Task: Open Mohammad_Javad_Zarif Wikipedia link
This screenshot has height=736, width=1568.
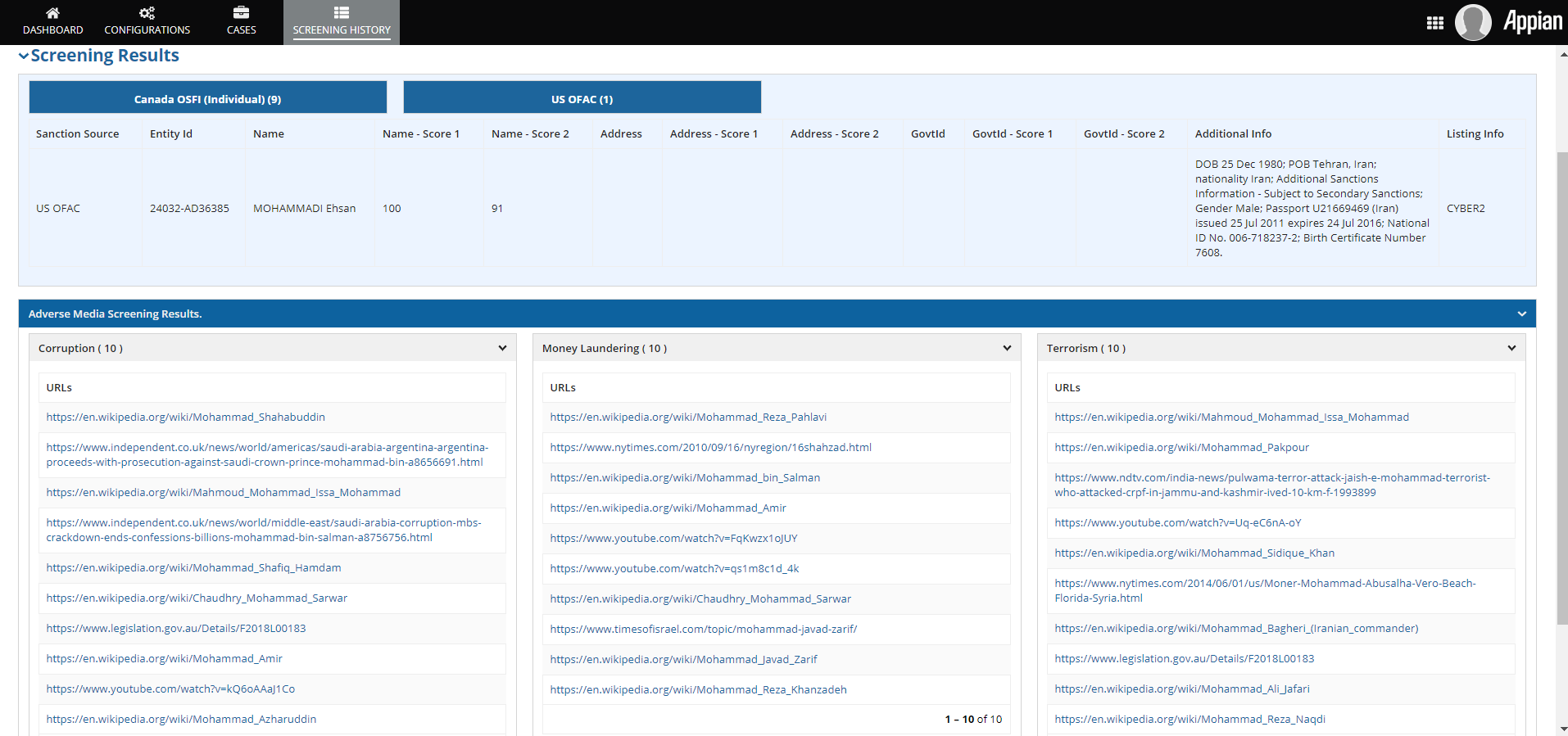Action: tap(683, 659)
